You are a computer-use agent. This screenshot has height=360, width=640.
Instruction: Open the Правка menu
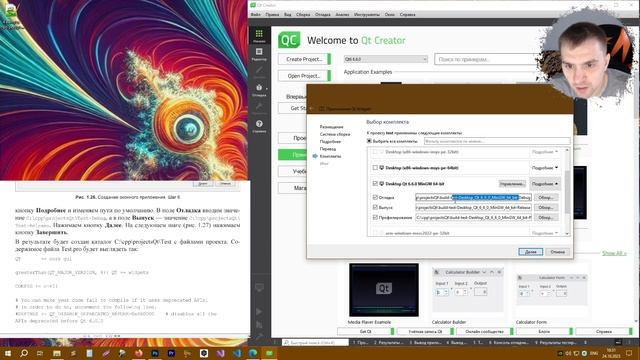click(272, 15)
